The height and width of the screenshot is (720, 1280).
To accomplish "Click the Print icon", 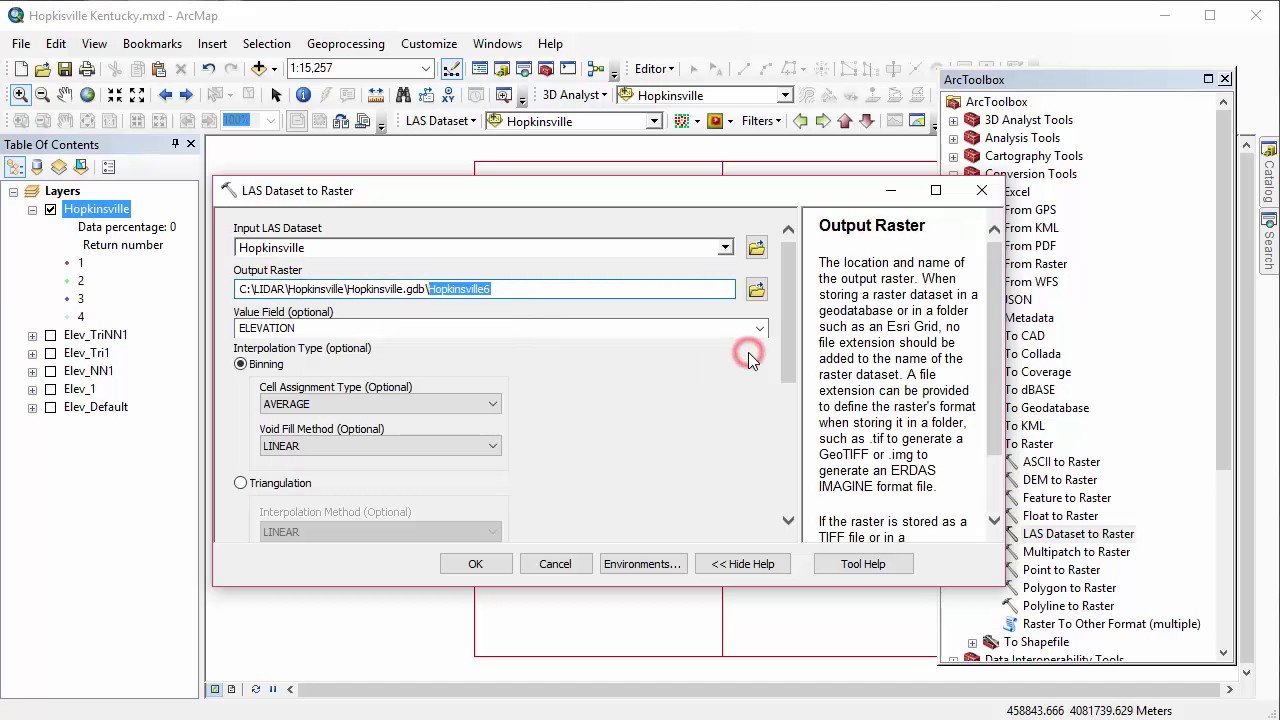I will pyautogui.click(x=87, y=69).
